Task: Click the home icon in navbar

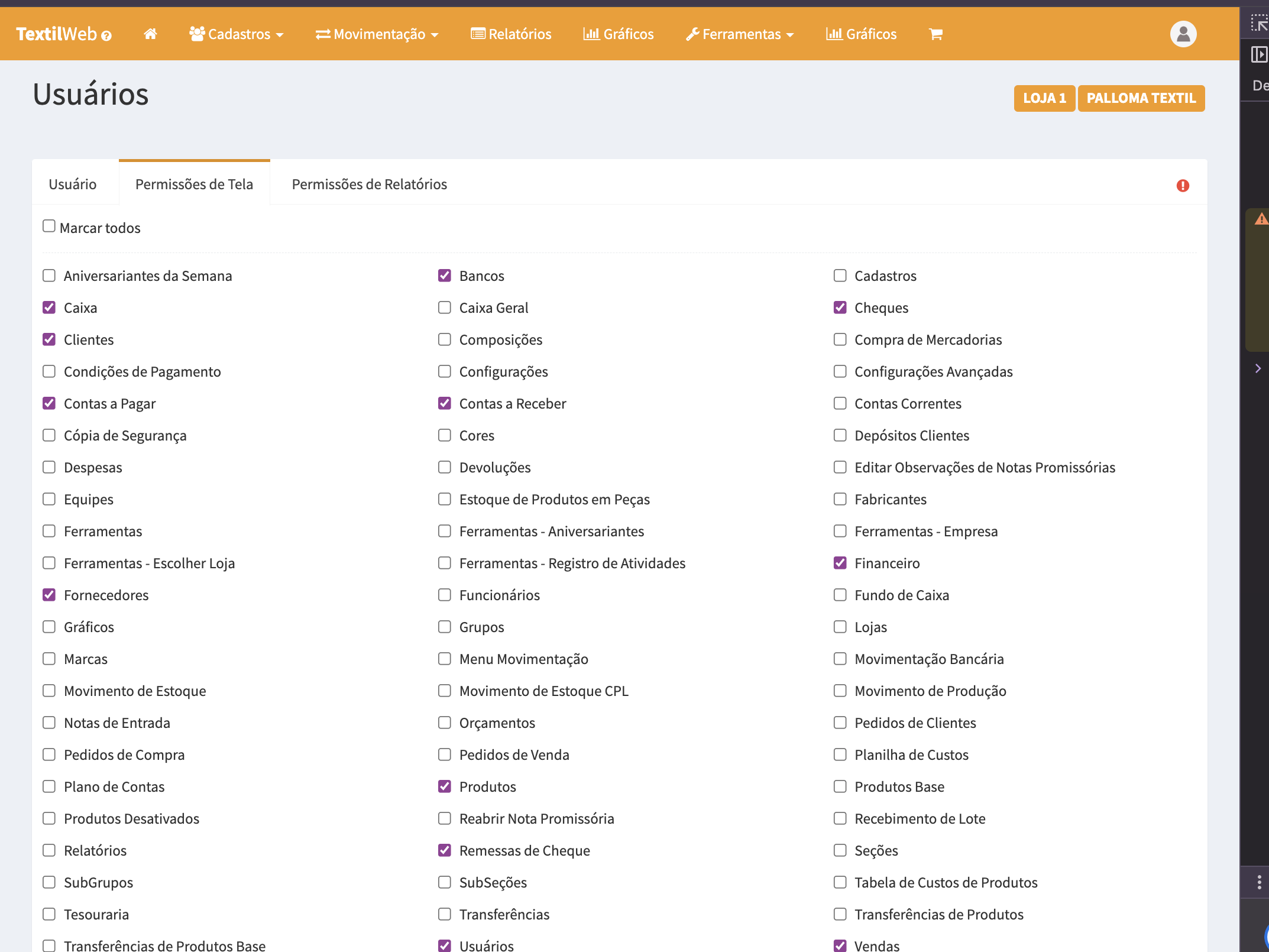Action: pyautogui.click(x=150, y=34)
